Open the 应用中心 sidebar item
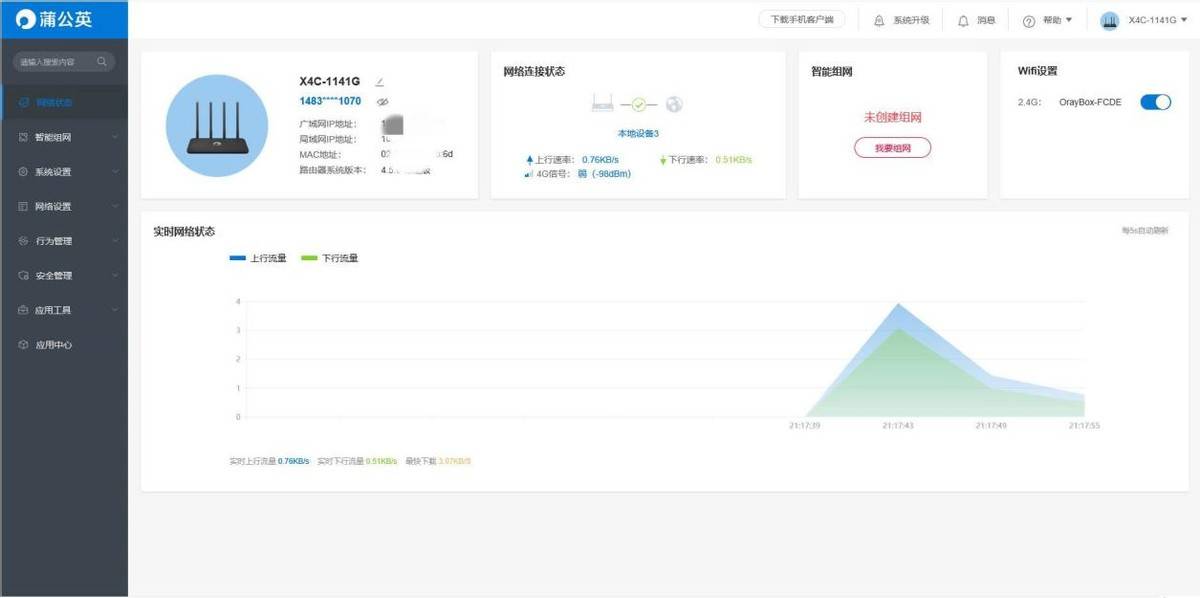The image size is (1200, 598). [x=53, y=345]
